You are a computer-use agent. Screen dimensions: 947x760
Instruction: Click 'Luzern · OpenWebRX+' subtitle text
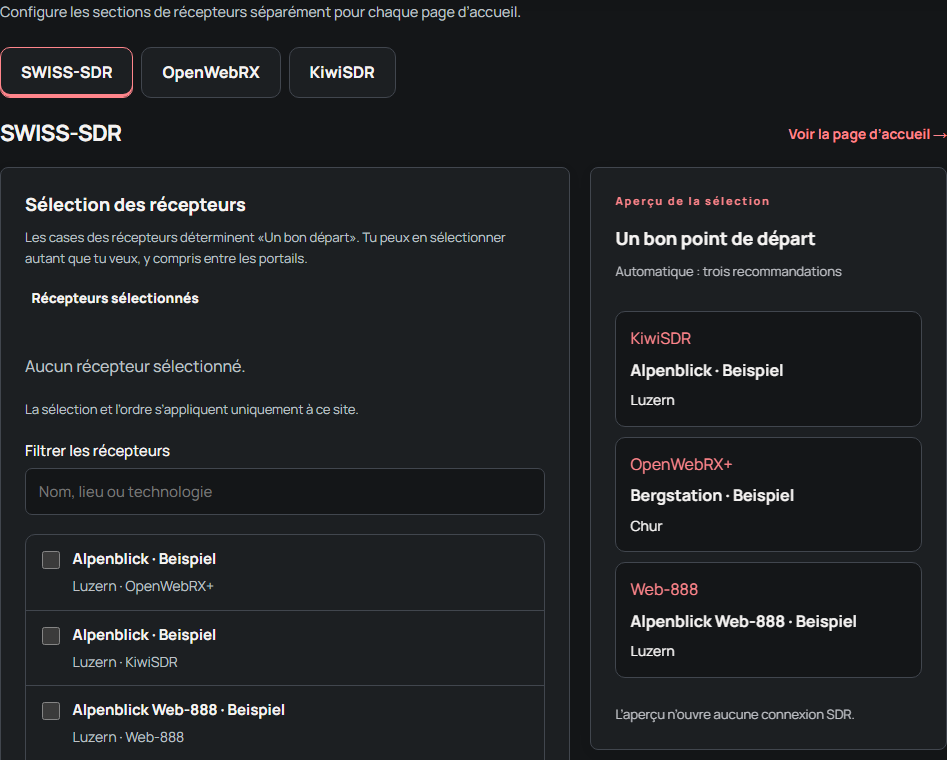pos(143,586)
